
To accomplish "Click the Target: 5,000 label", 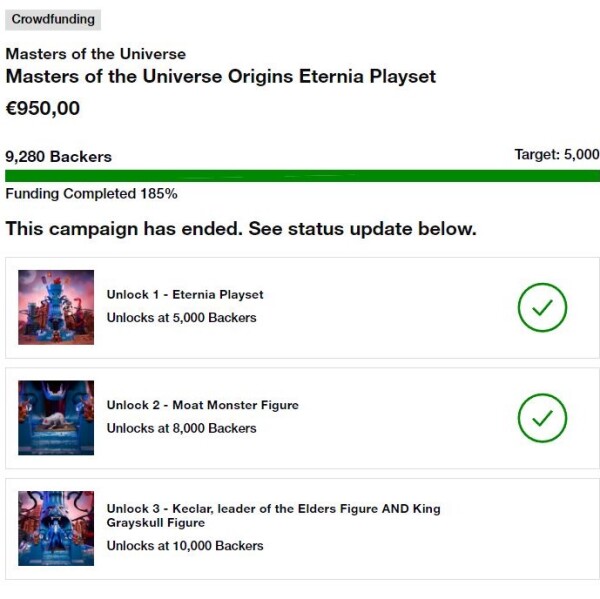I will (x=557, y=154).
